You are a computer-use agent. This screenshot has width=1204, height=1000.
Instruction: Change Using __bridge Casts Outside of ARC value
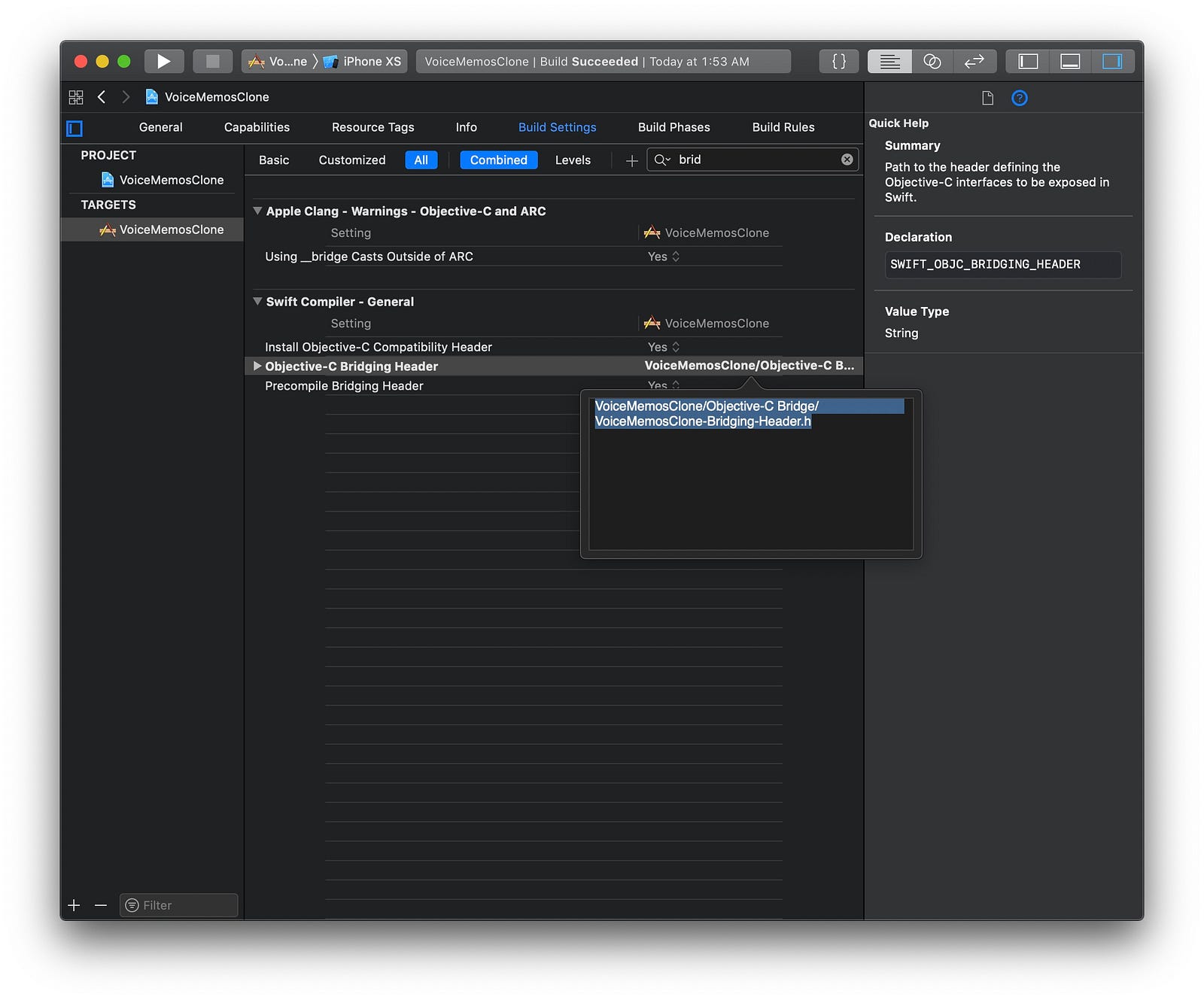pyautogui.click(x=663, y=257)
